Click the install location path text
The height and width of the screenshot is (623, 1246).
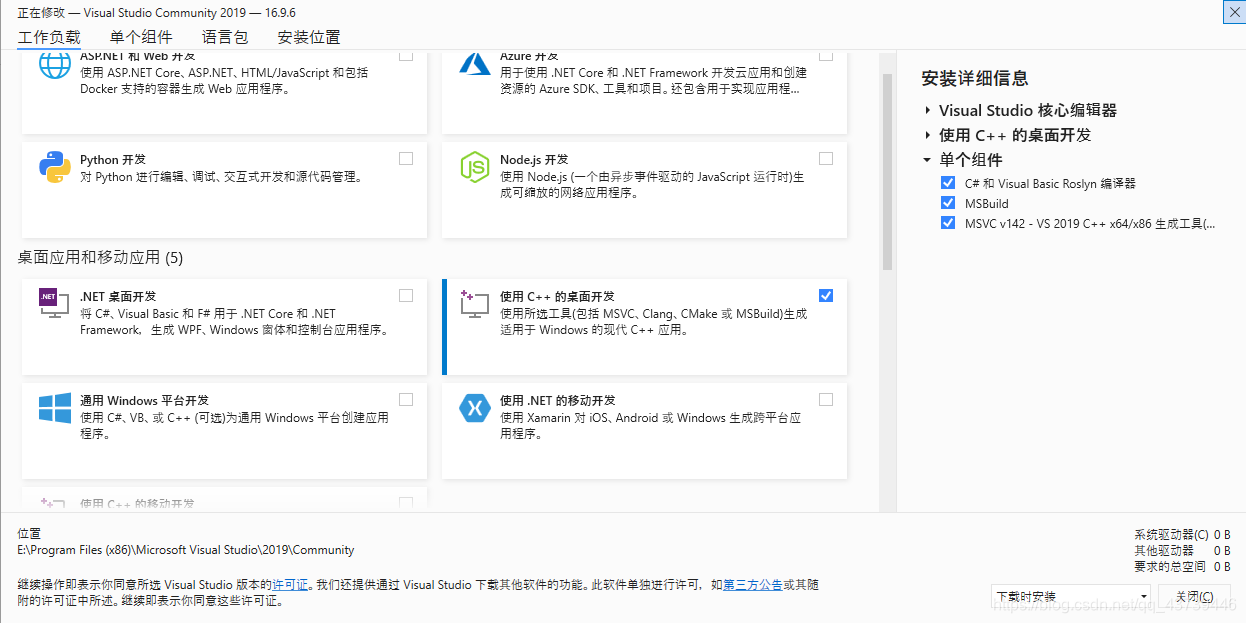186,549
